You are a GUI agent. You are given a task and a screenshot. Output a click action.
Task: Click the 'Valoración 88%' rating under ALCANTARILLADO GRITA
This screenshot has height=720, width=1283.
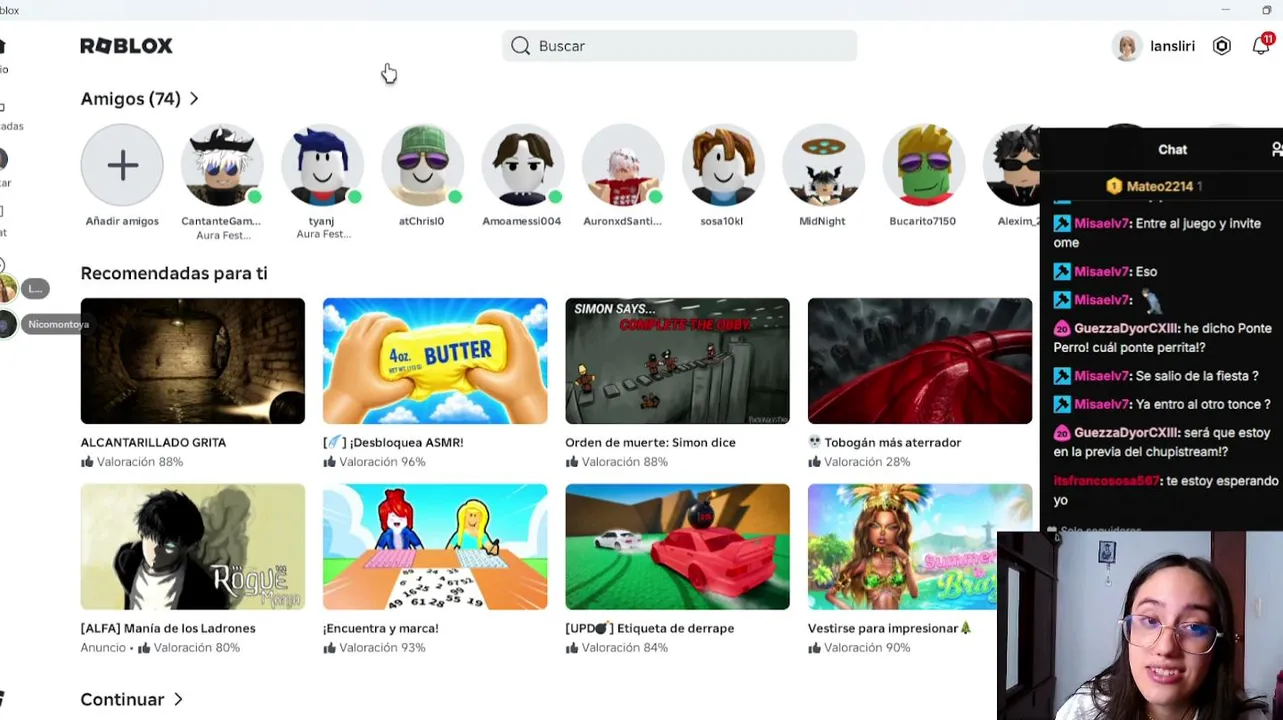140,462
